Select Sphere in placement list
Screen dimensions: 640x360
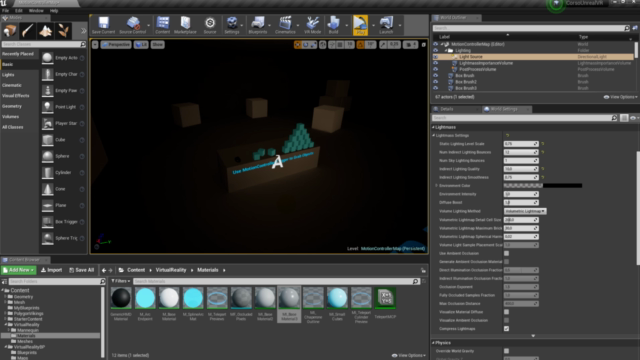point(63,156)
